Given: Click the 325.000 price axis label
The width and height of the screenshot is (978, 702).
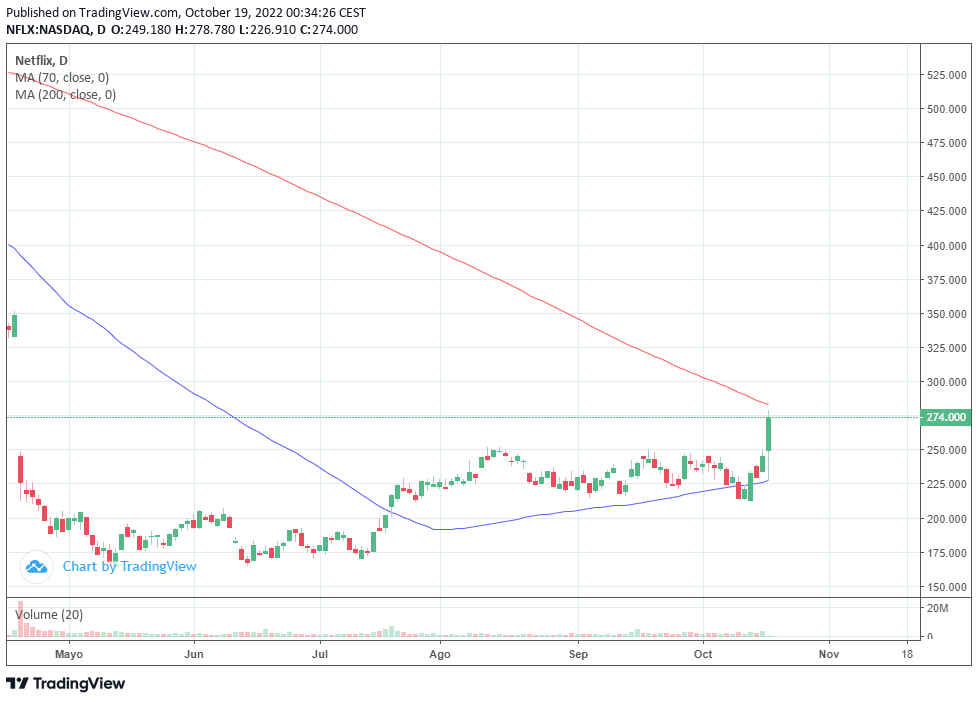Looking at the screenshot, I should [x=946, y=348].
